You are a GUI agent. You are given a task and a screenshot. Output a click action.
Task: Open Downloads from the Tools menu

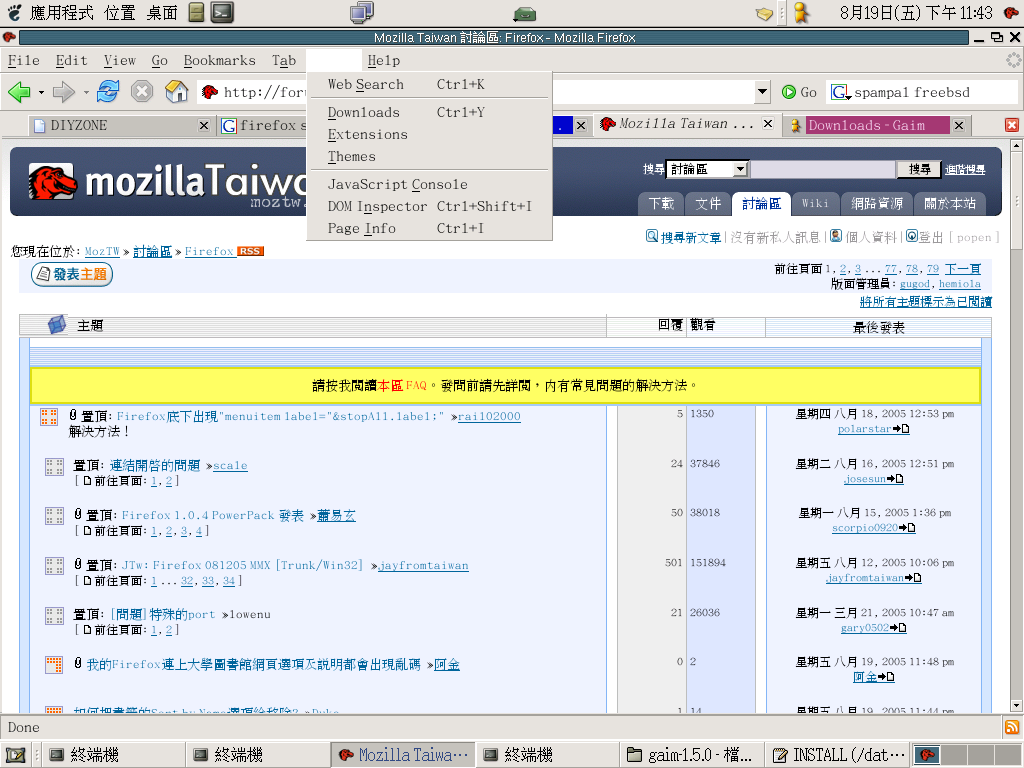pyautogui.click(x=429, y=112)
